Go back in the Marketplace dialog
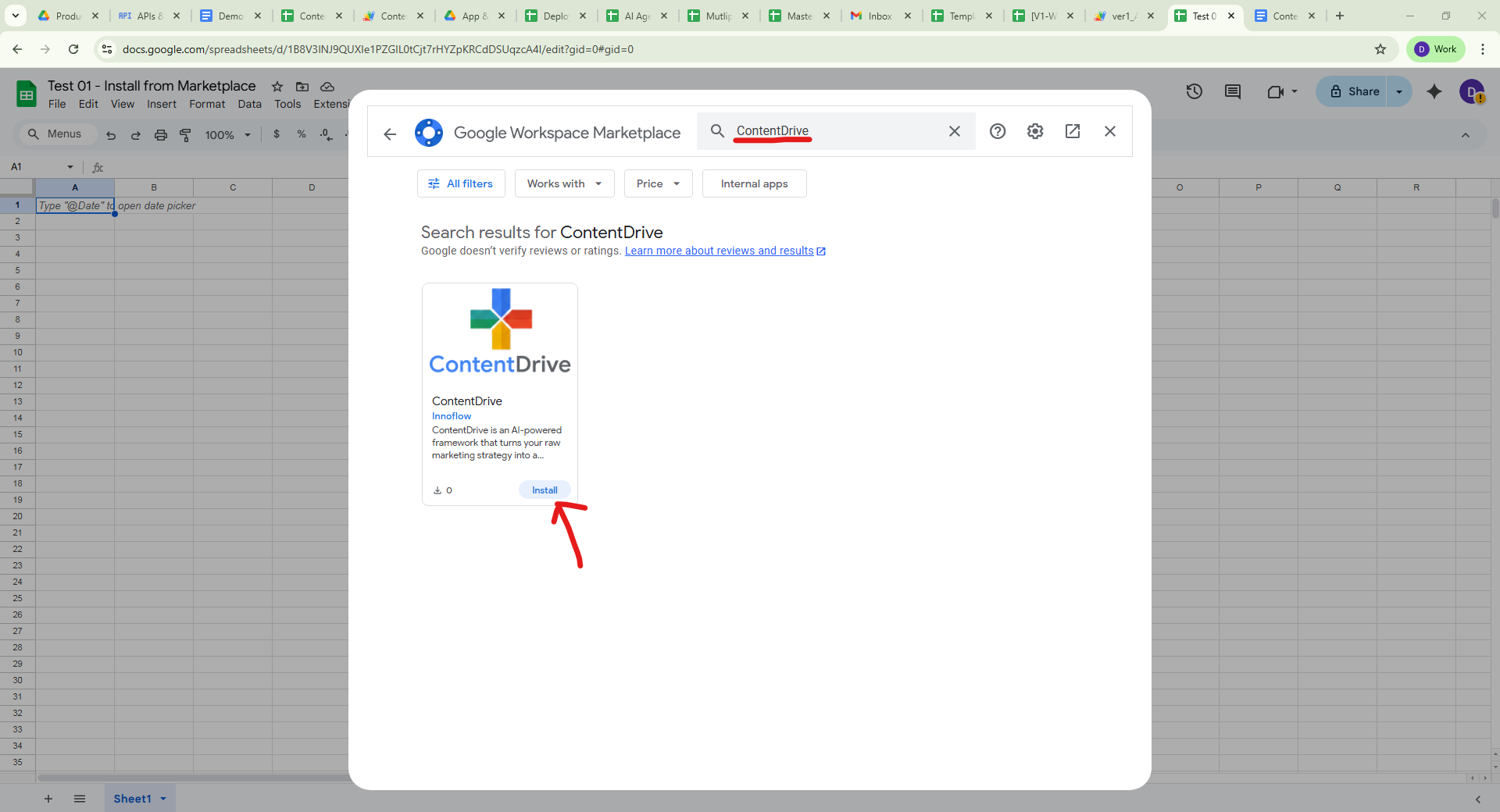Image resolution: width=1500 pixels, height=812 pixels. click(390, 134)
